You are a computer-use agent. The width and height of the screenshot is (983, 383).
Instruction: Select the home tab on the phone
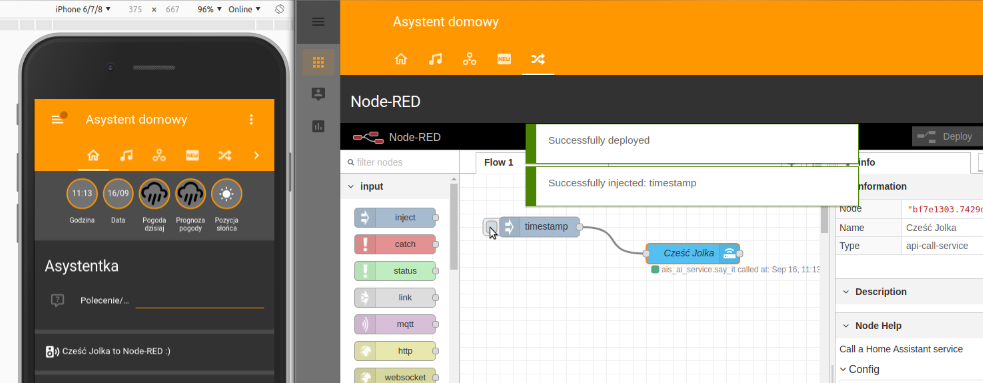pos(93,155)
